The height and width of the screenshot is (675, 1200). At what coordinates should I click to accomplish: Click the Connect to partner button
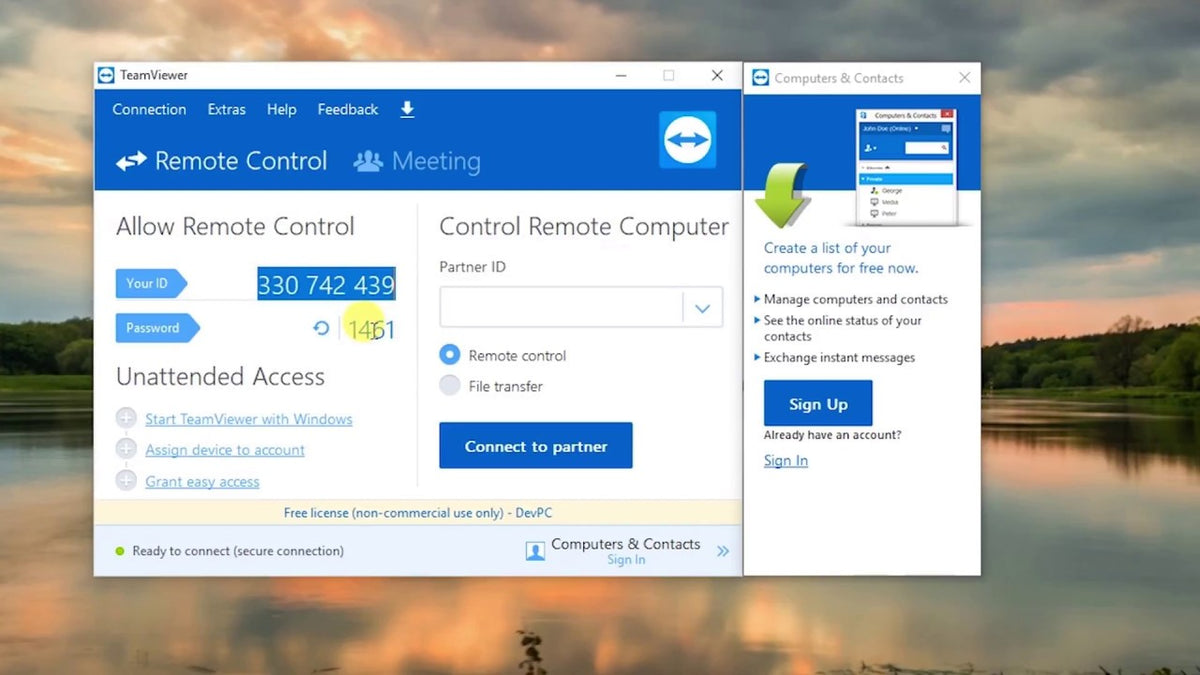(536, 446)
